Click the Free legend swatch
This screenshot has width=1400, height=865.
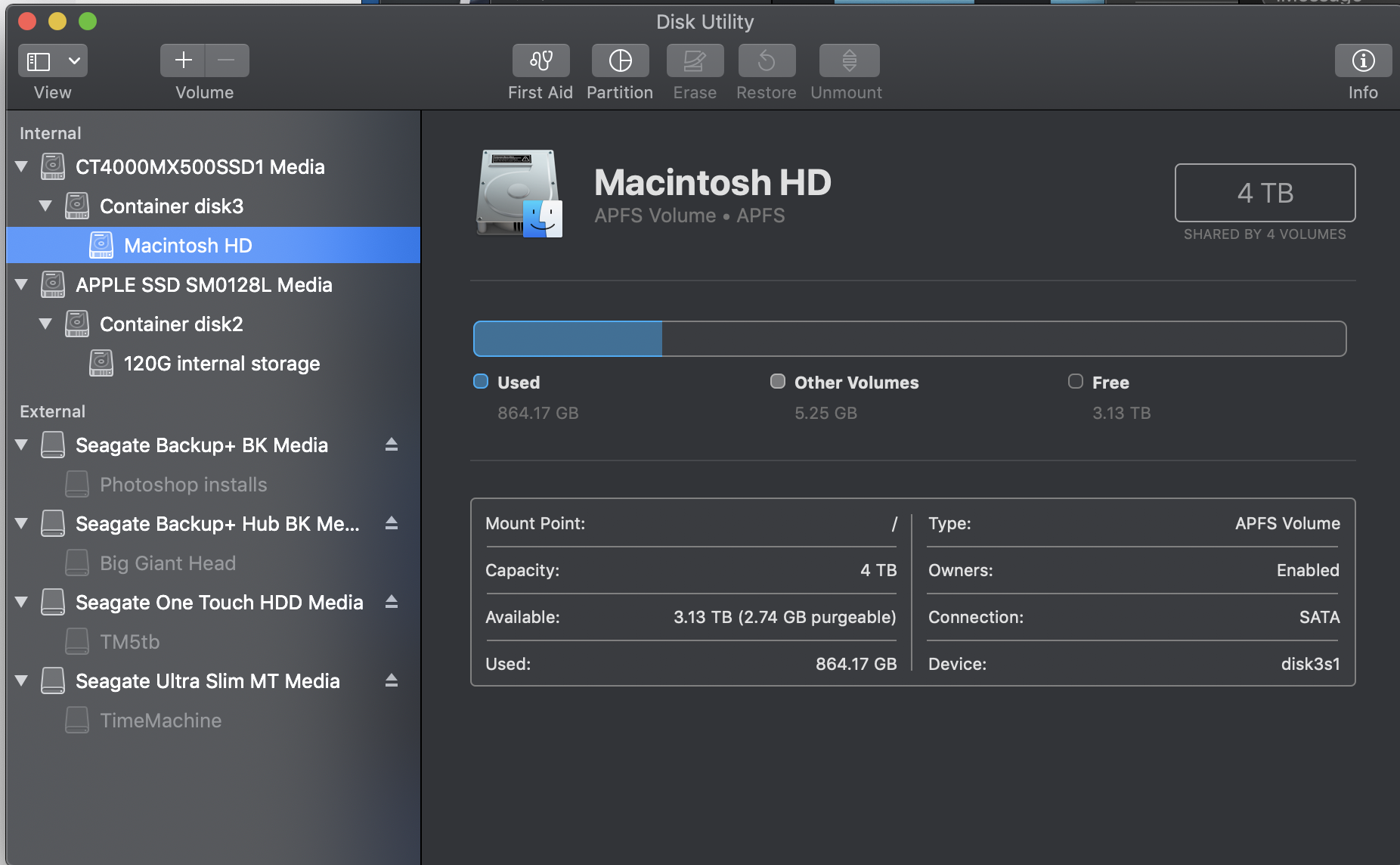[1076, 381]
